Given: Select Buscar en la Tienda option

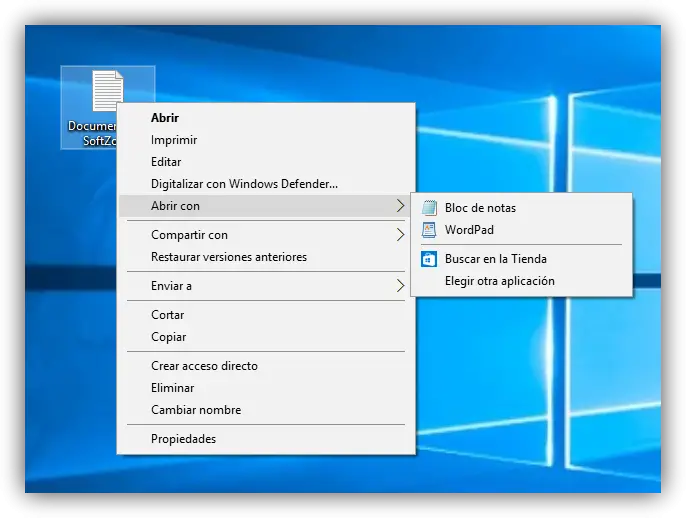Looking at the screenshot, I should tap(522, 259).
